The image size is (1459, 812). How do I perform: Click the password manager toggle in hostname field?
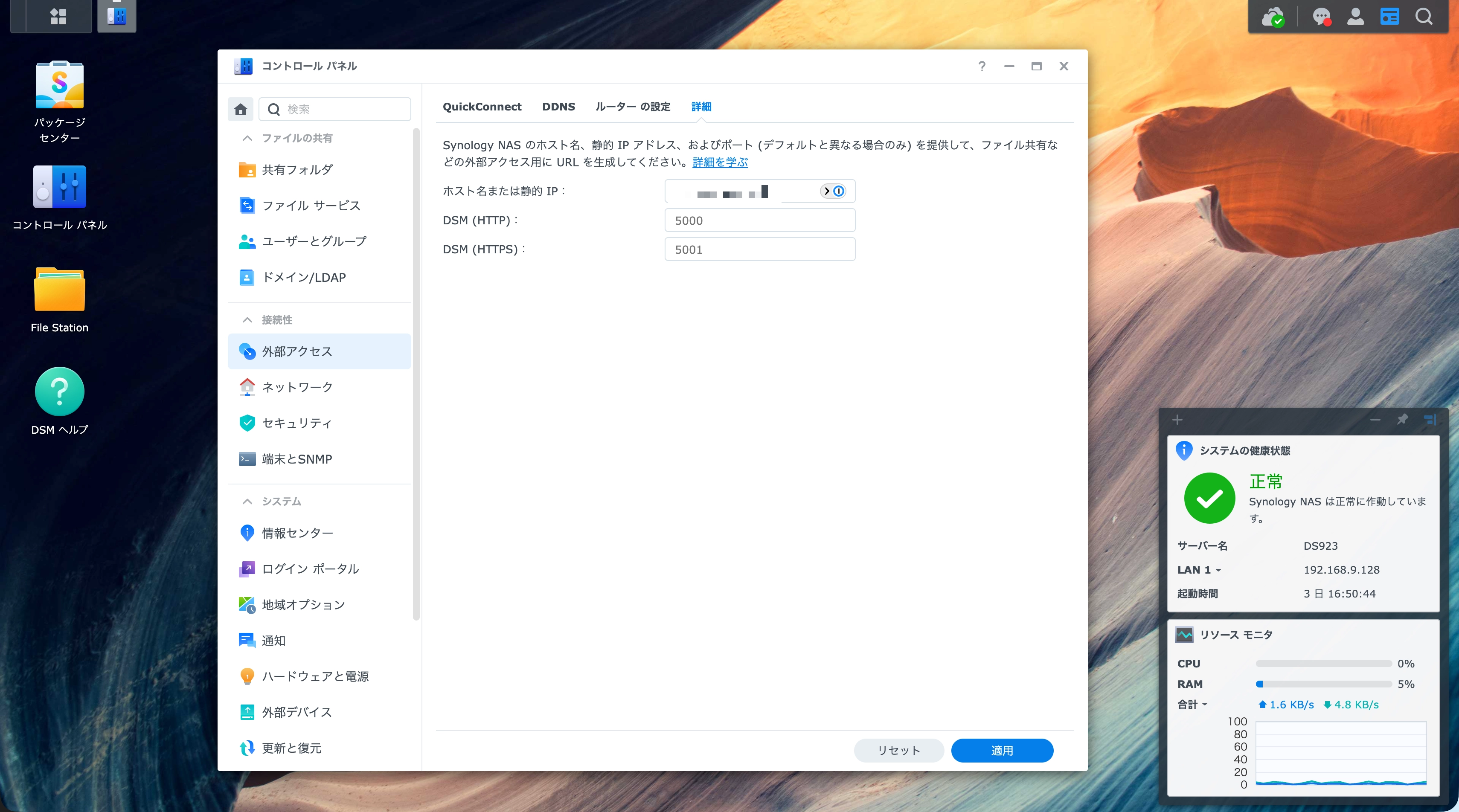[x=833, y=191]
